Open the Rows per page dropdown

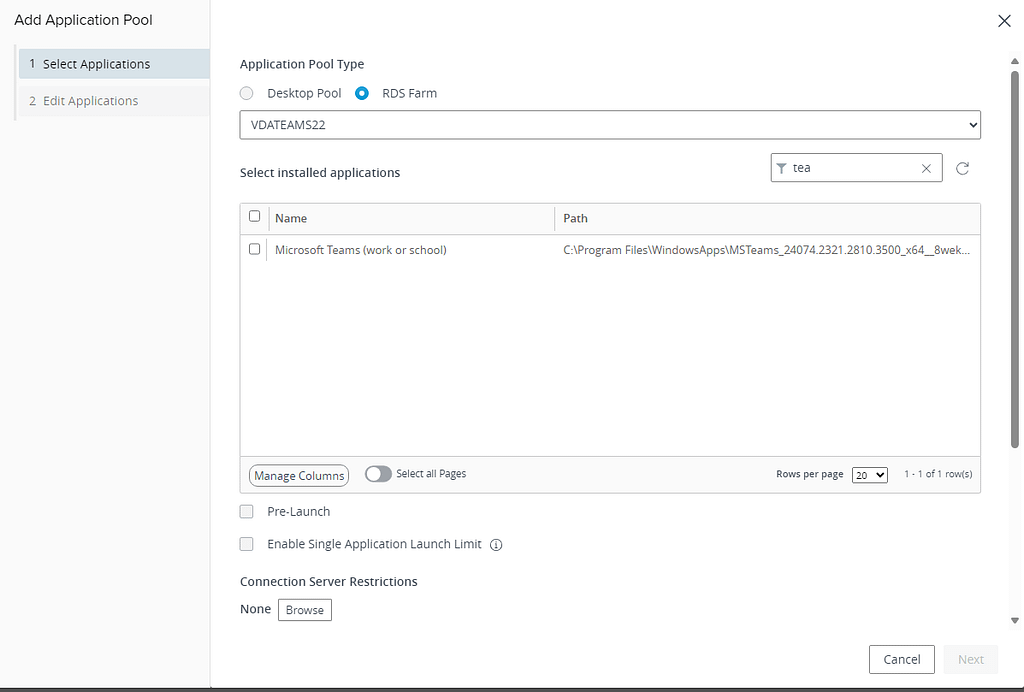point(869,475)
